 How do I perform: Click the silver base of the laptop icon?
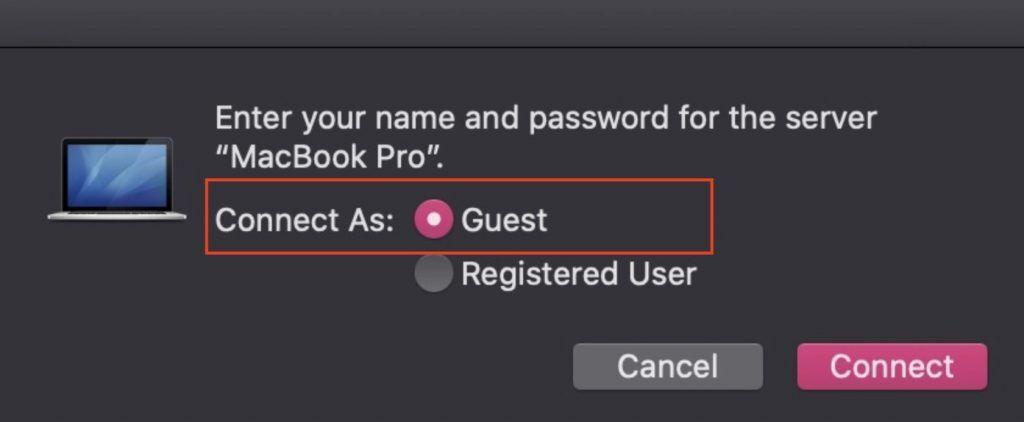point(117,214)
